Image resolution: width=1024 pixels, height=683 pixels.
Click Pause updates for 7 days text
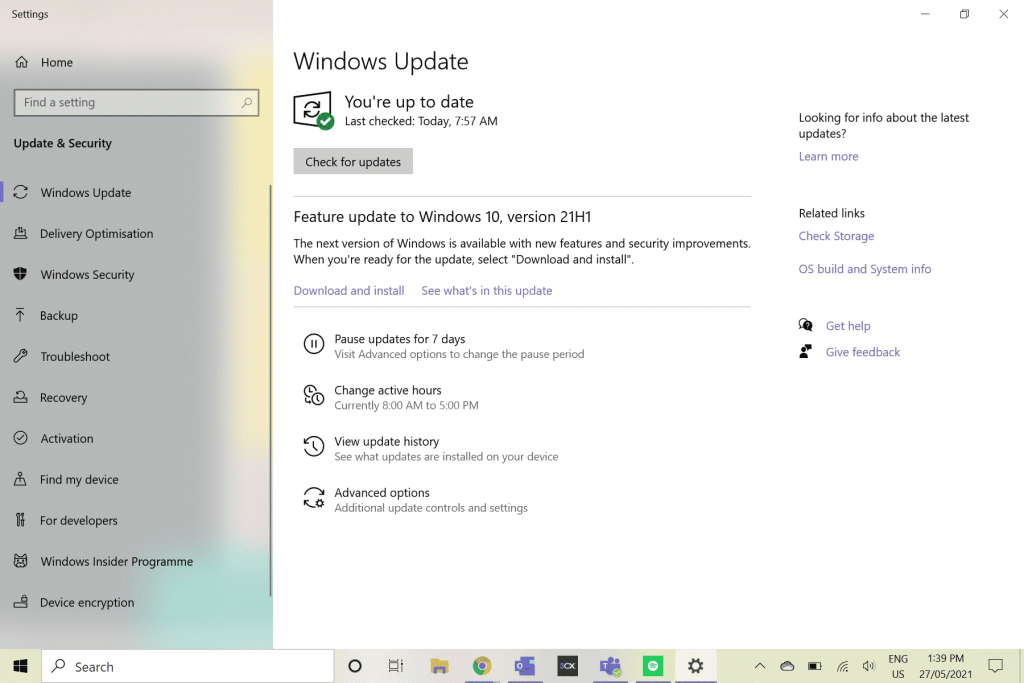point(400,339)
